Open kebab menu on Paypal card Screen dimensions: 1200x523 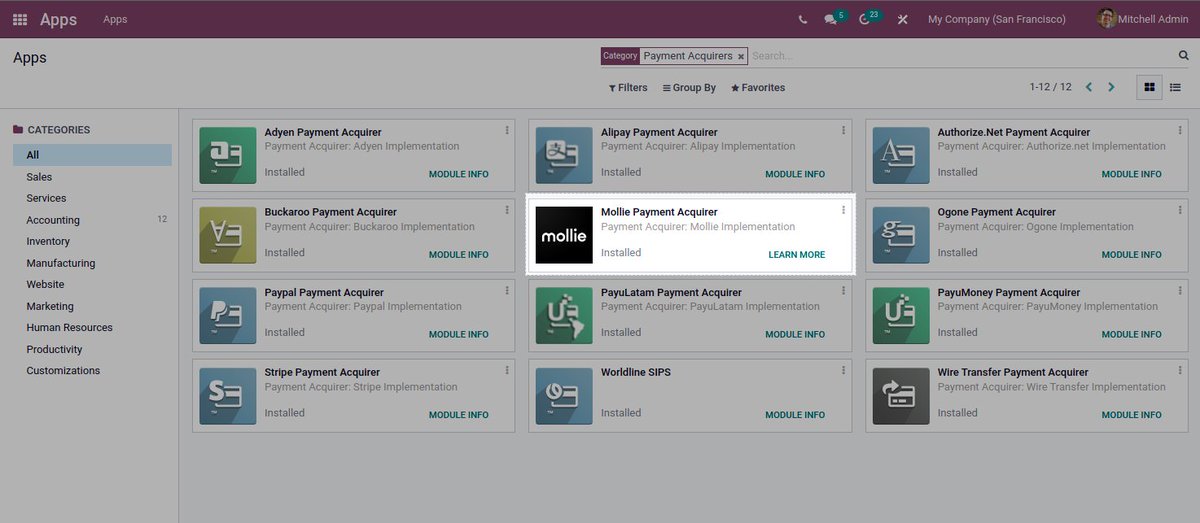(507, 290)
